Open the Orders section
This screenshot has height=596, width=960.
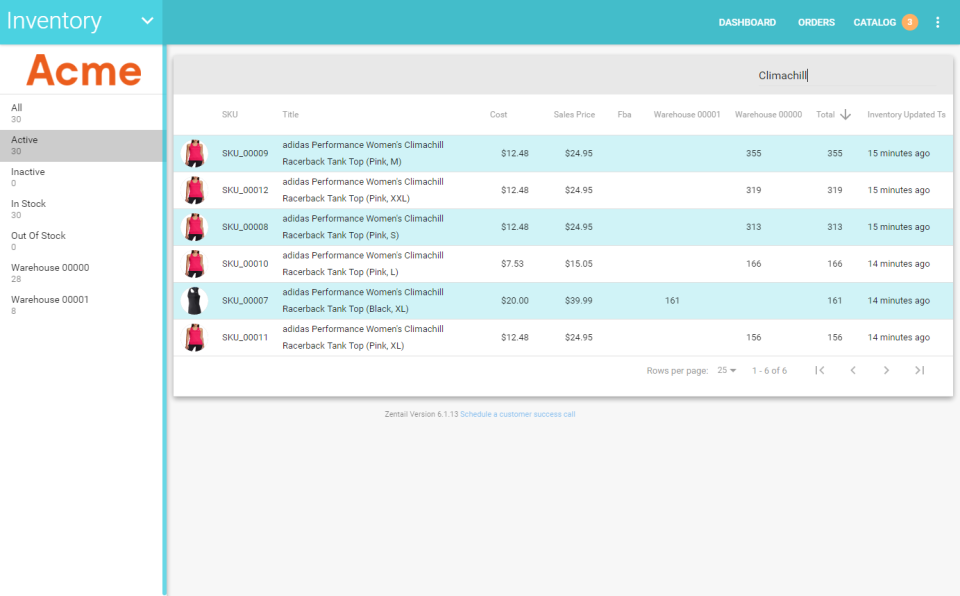[x=816, y=21]
